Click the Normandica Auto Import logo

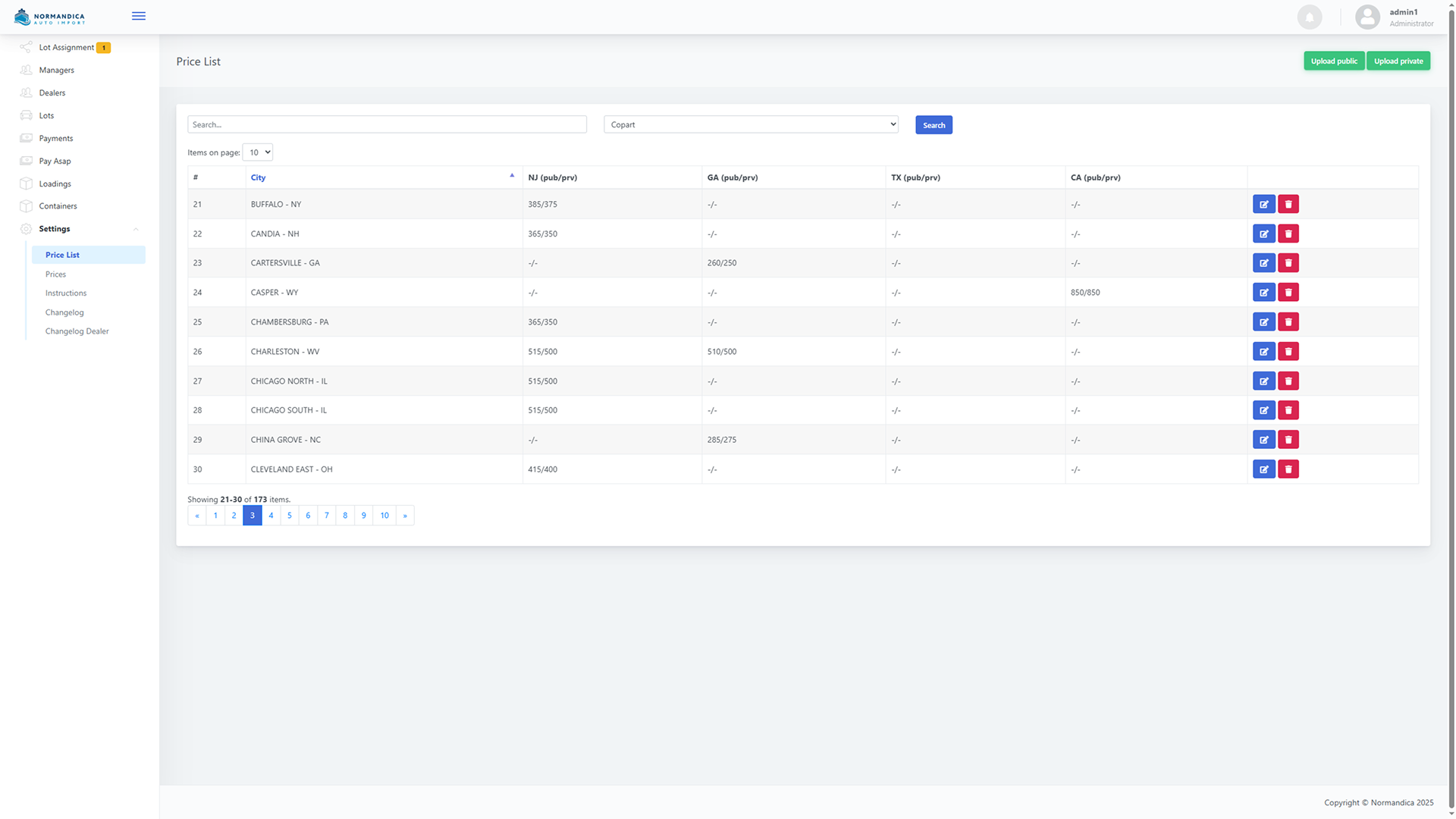50,17
